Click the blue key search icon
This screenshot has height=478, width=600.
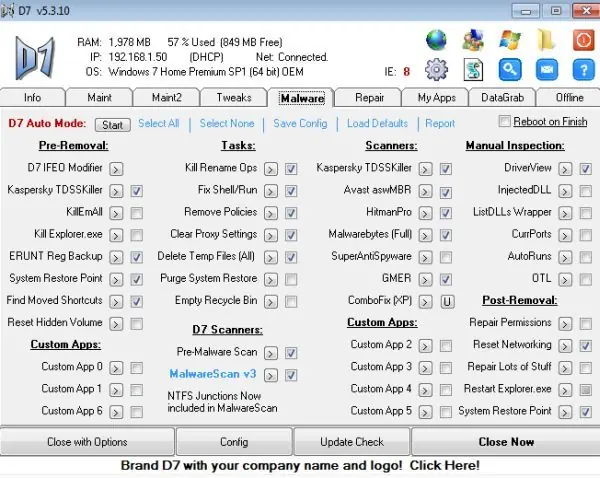(x=510, y=70)
